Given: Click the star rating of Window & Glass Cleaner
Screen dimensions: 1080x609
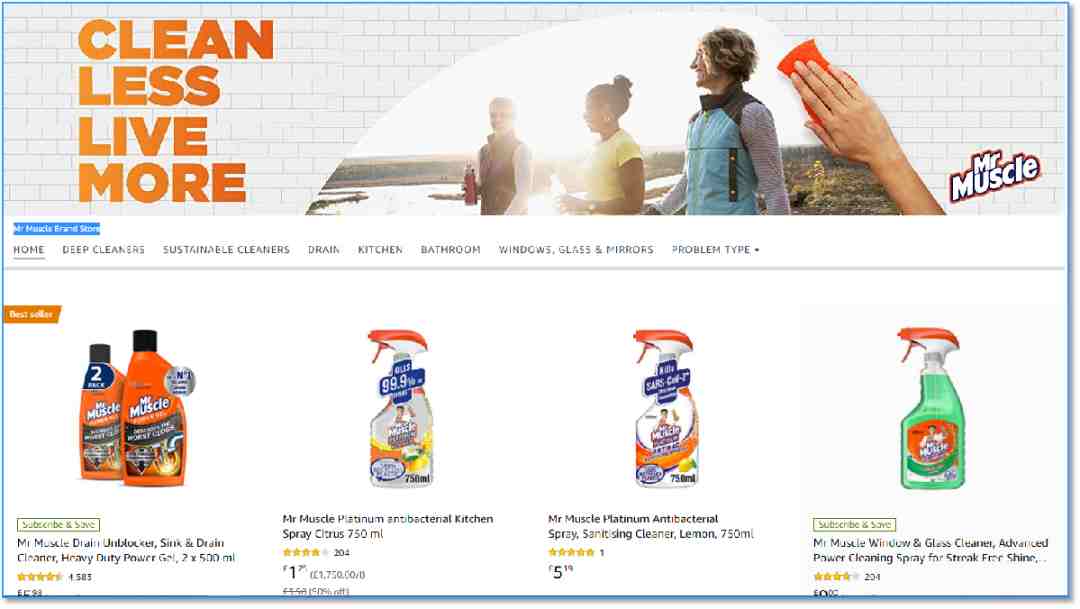Looking at the screenshot, I should tap(836, 577).
